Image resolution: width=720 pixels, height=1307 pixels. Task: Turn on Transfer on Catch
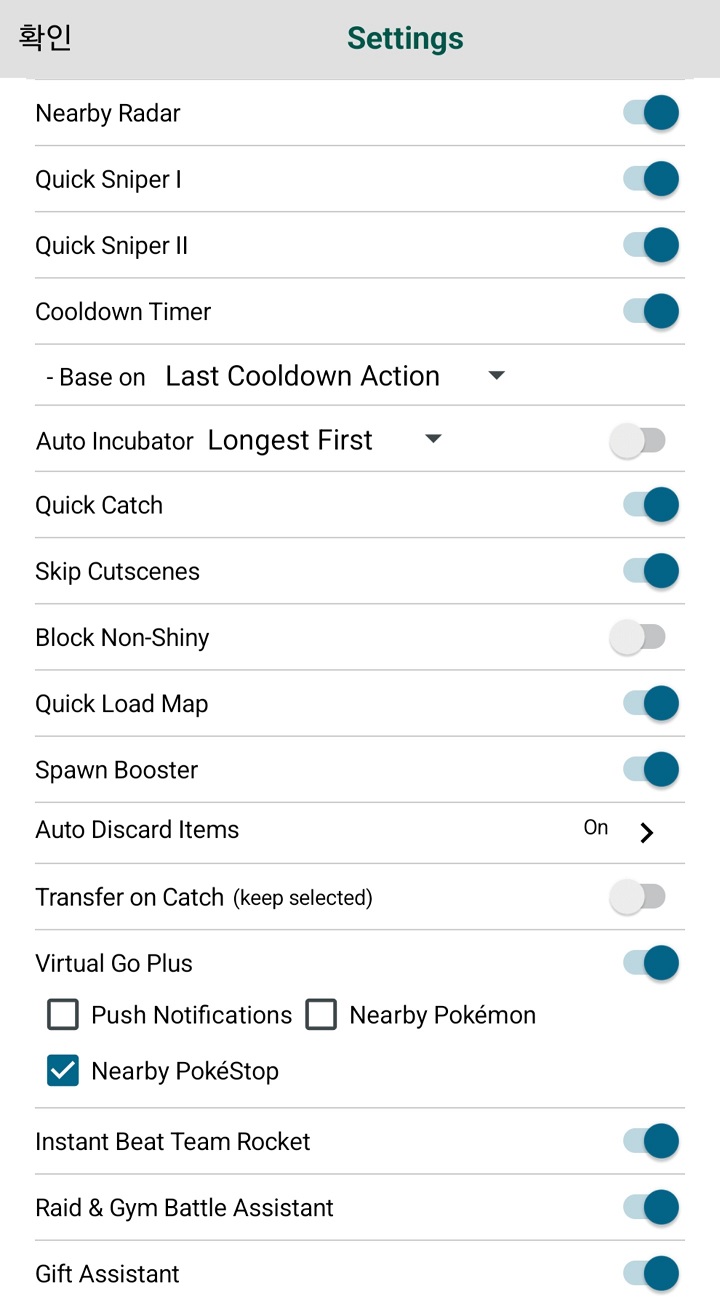point(638,897)
